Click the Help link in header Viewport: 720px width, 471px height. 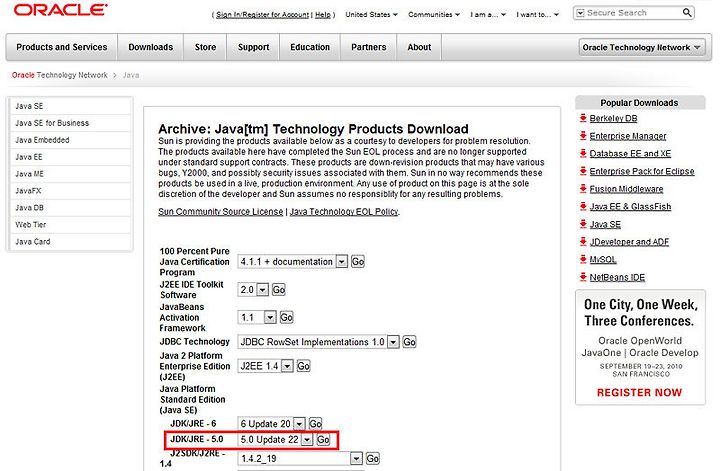322,15
